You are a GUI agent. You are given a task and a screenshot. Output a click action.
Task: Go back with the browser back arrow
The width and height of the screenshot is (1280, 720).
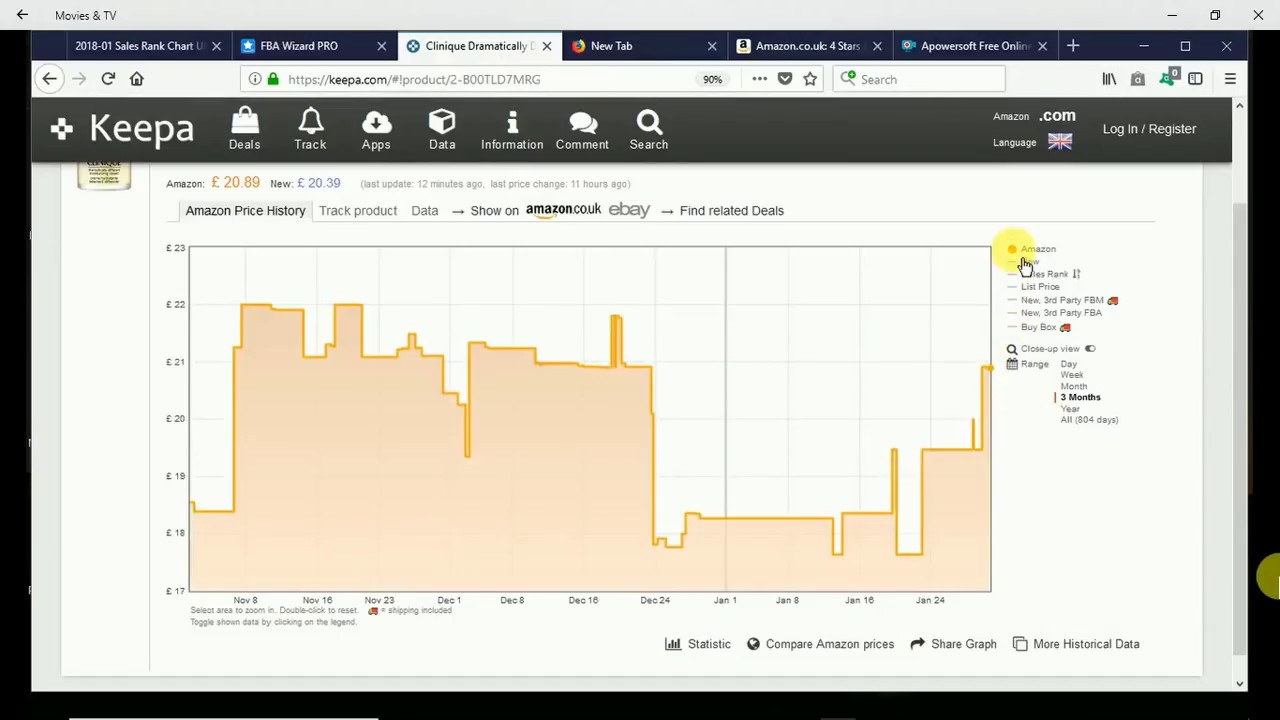click(49, 79)
